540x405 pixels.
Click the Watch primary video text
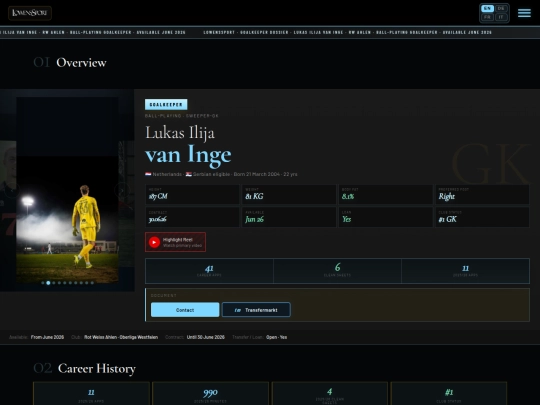point(182,246)
